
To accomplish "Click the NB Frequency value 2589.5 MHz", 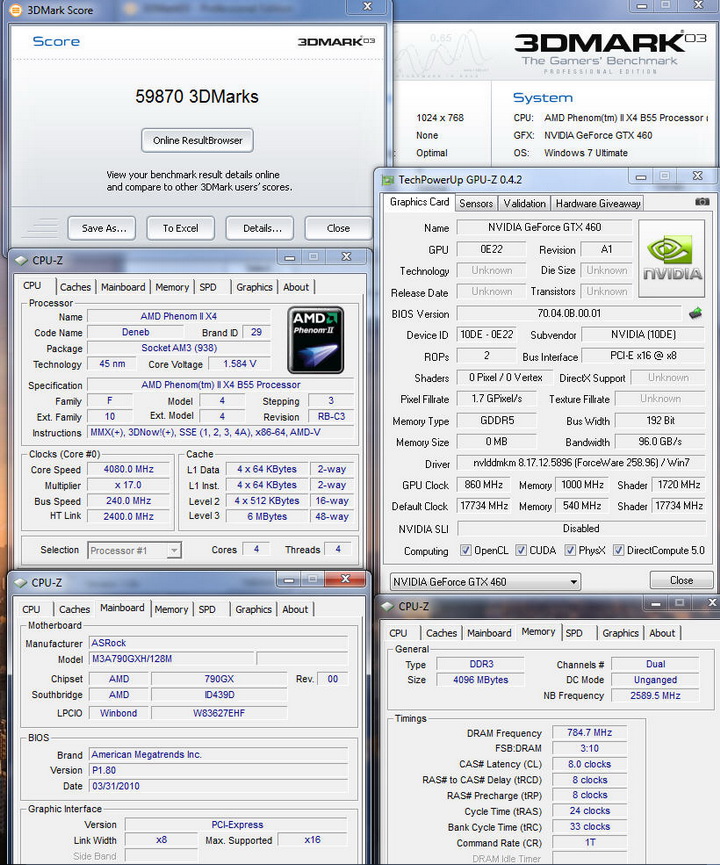I will 655,696.
